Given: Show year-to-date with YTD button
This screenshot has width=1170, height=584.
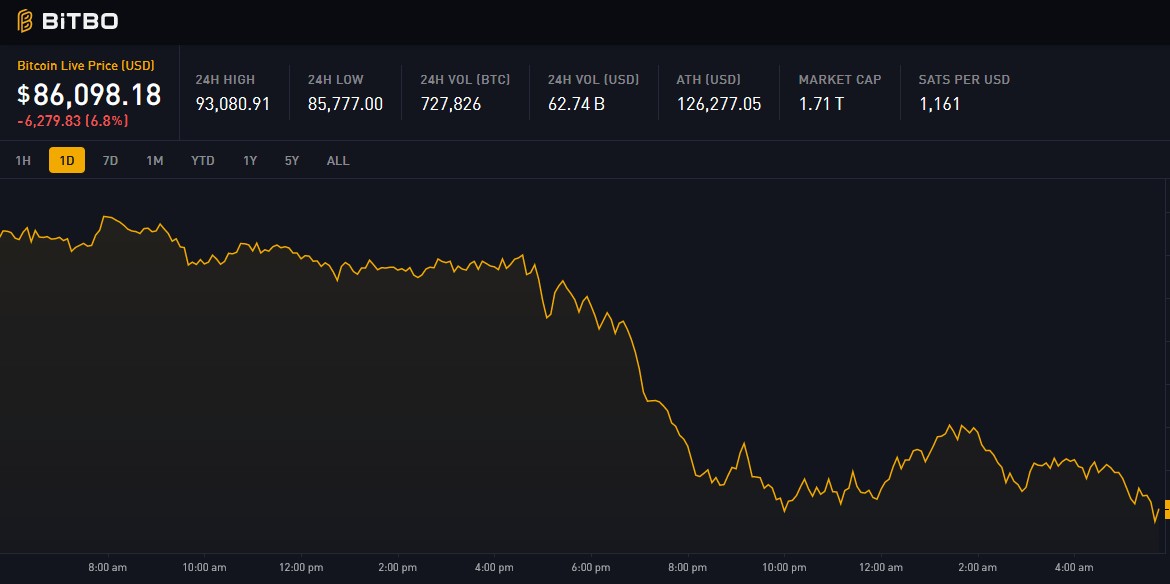Looking at the screenshot, I should [x=202, y=160].
